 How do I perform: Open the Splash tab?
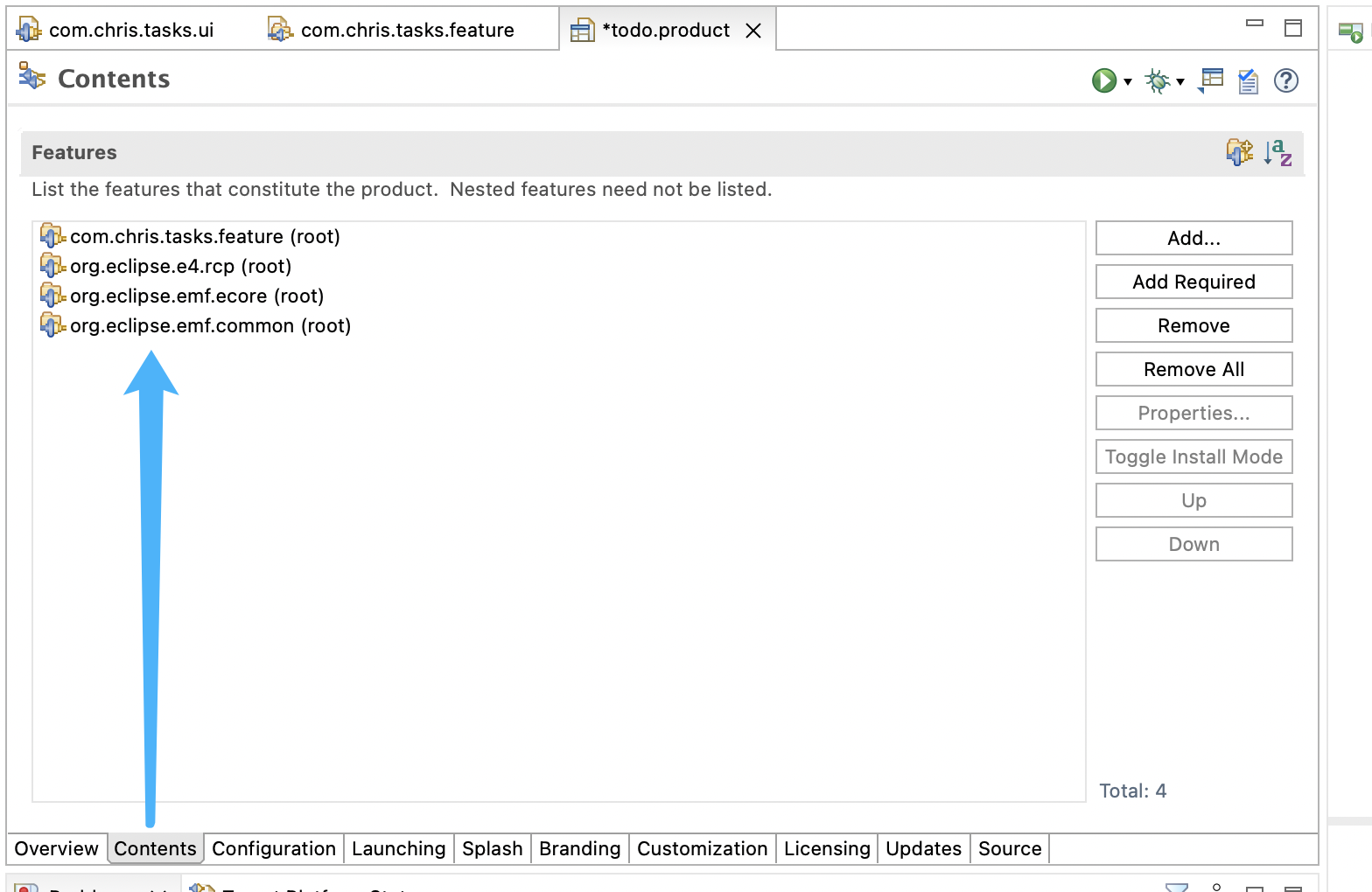(x=493, y=848)
